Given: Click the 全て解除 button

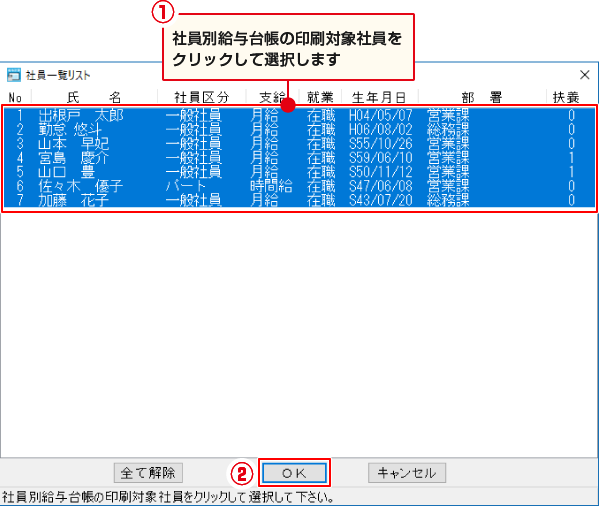Looking at the screenshot, I should (148, 473).
